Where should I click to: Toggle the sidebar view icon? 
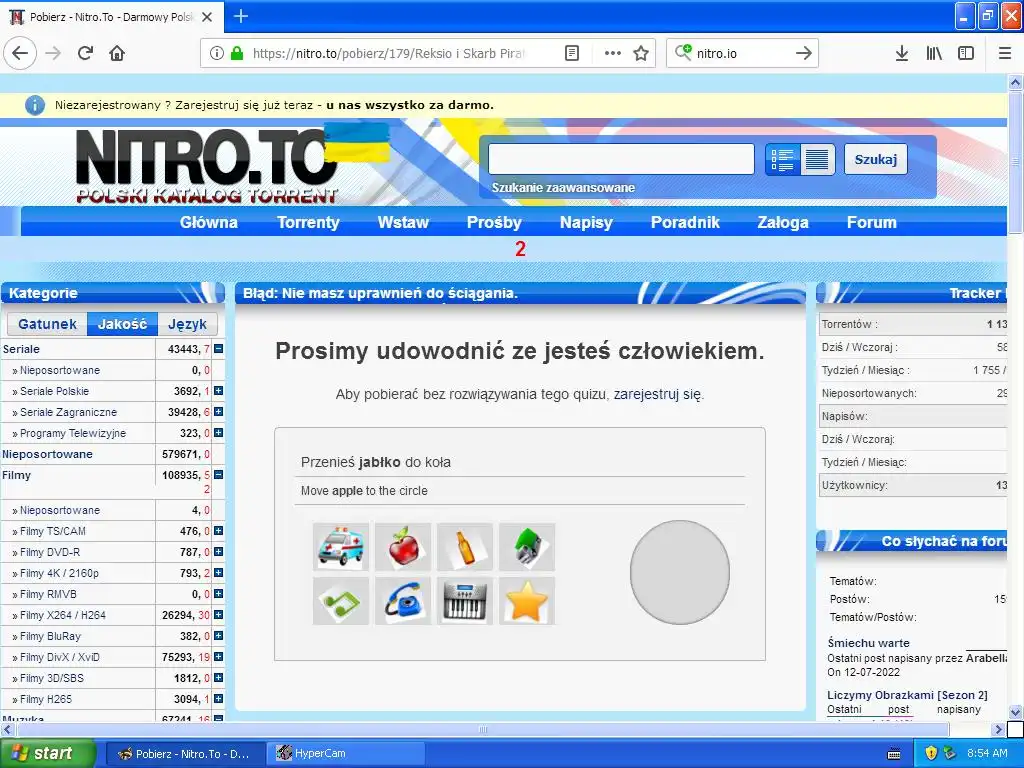click(966, 53)
